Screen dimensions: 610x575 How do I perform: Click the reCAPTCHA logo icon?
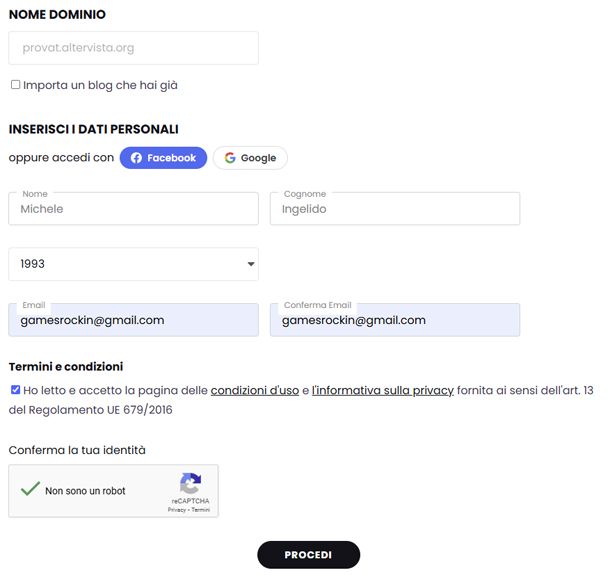190,483
